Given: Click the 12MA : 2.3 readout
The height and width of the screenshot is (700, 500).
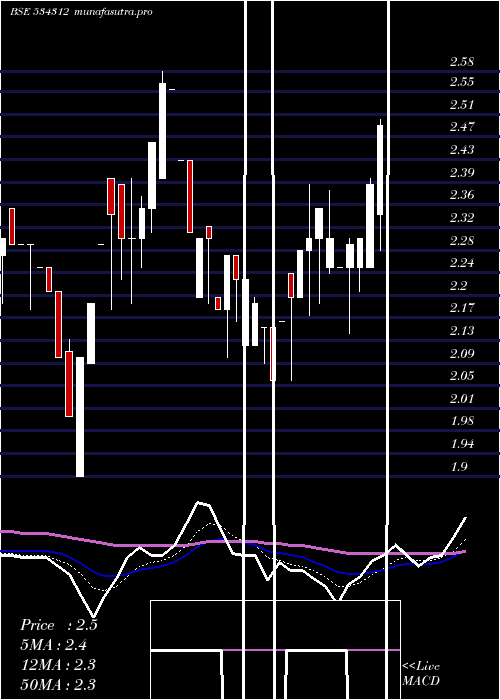Looking at the screenshot, I should pos(58,664).
